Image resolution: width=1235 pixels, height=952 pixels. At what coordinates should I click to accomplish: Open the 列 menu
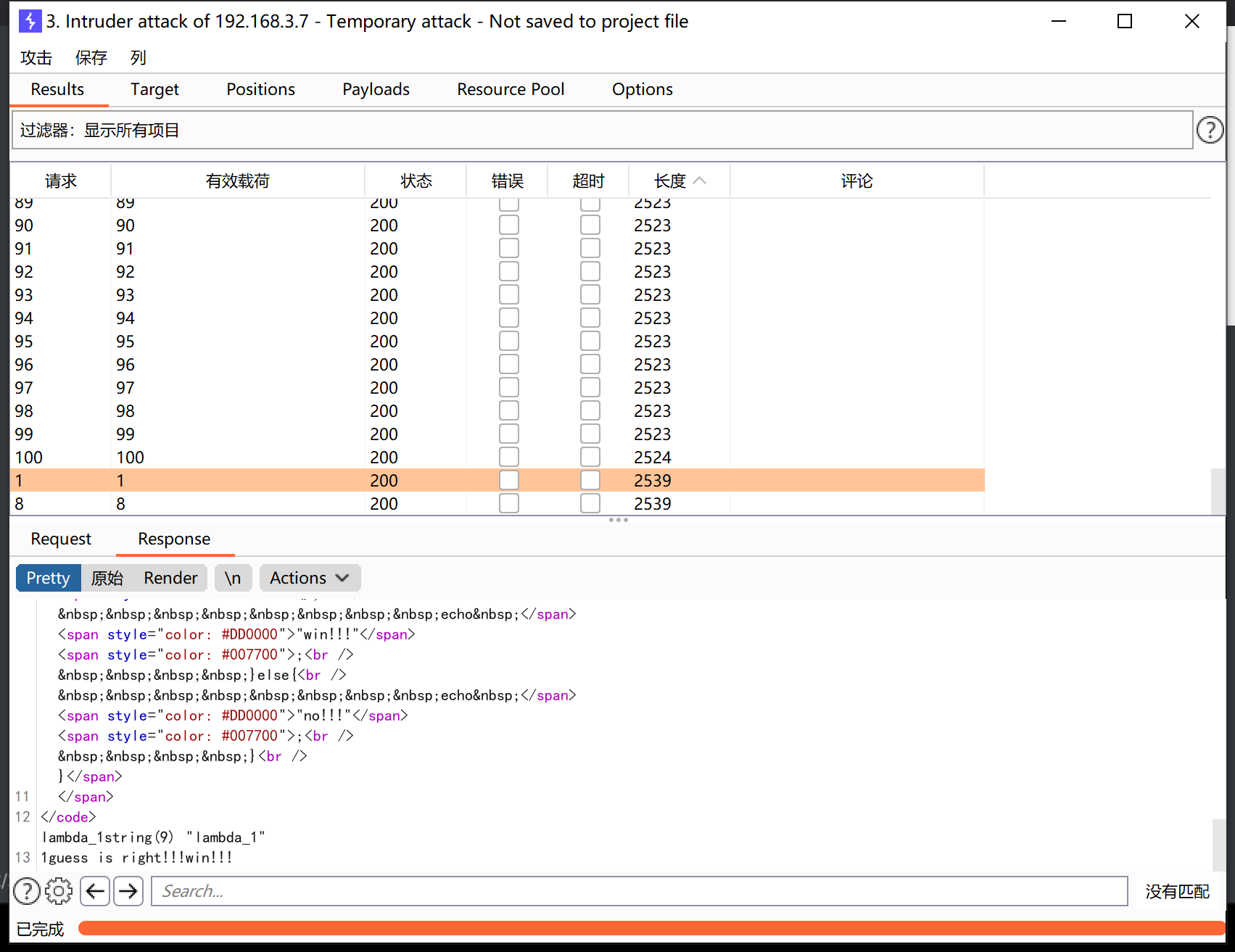(139, 57)
